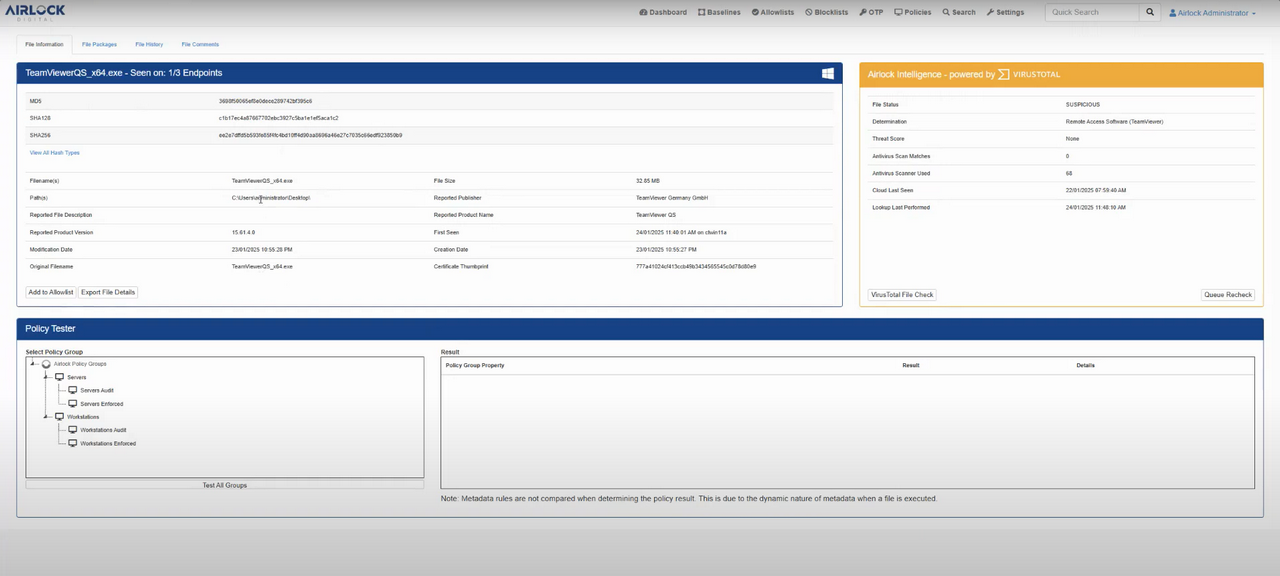Run Test All Groups in Policy Tester
The image size is (1280, 576).
(x=224, y=485)
